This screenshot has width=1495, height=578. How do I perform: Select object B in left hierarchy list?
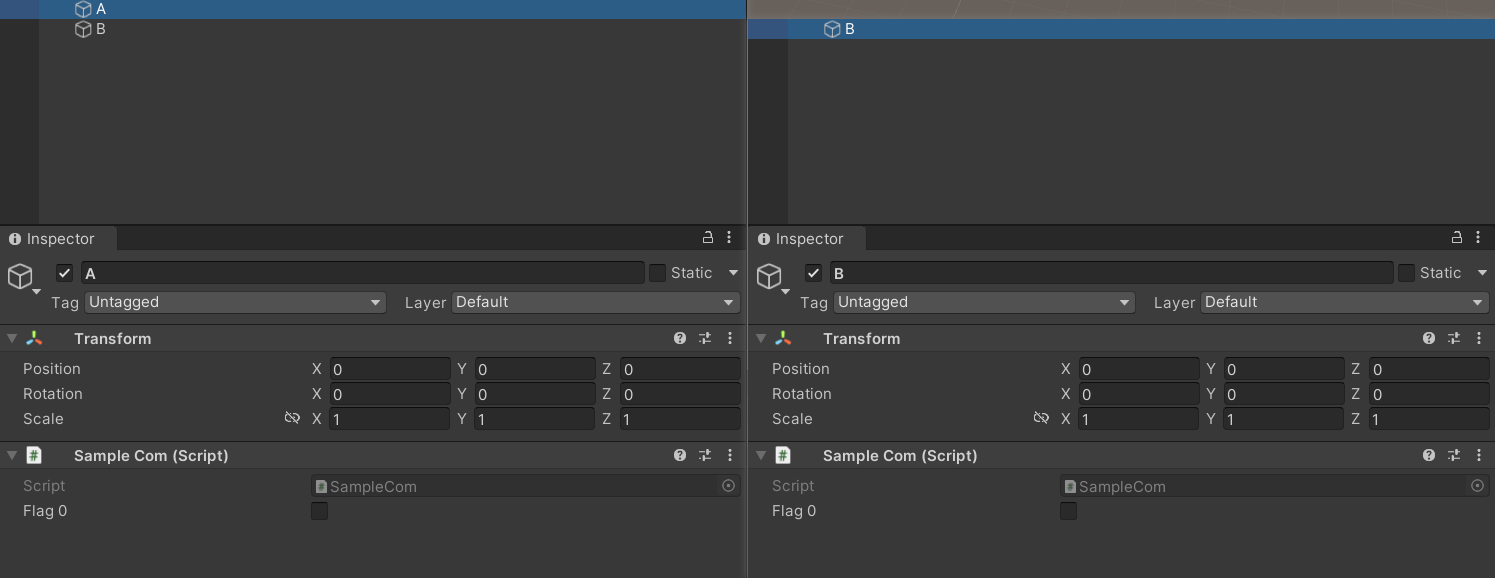[x=100, y=29]
